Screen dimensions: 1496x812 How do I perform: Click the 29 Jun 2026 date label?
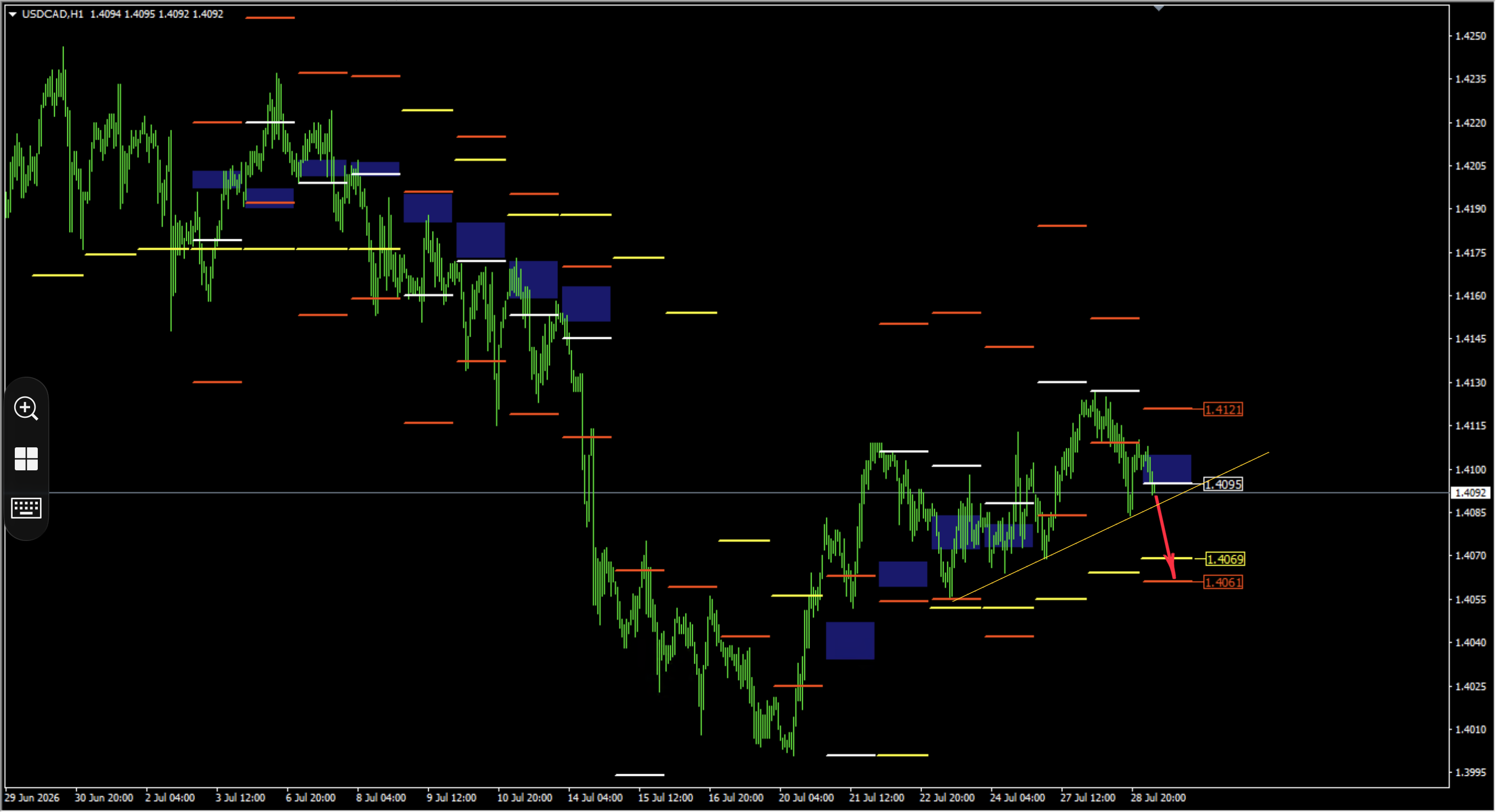(x=32, y=798)
